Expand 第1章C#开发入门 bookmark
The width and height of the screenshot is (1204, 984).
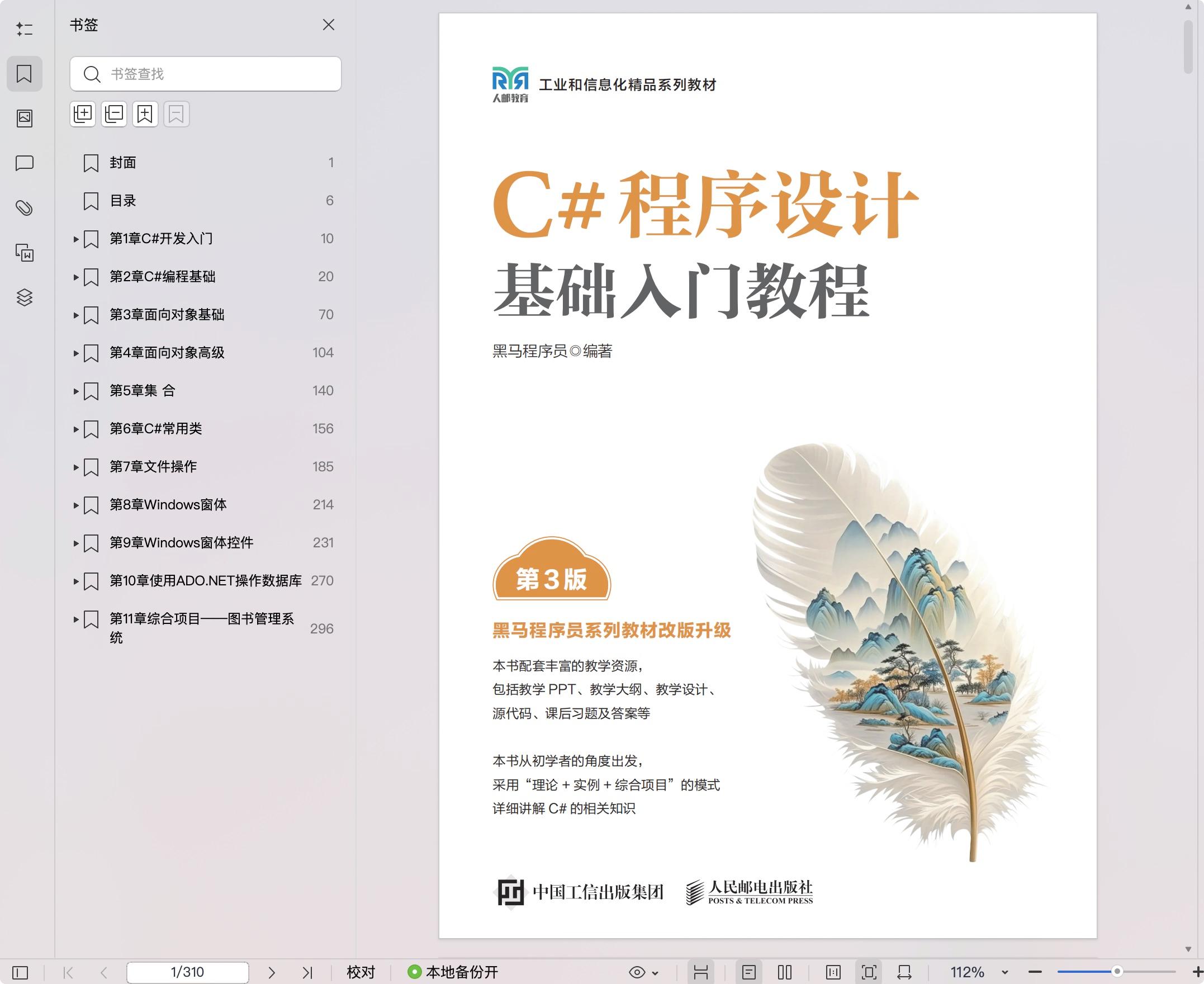pos(76,239)
